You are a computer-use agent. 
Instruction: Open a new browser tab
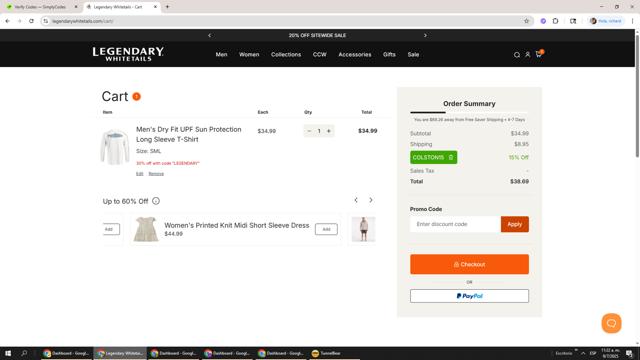click(167, 7)
